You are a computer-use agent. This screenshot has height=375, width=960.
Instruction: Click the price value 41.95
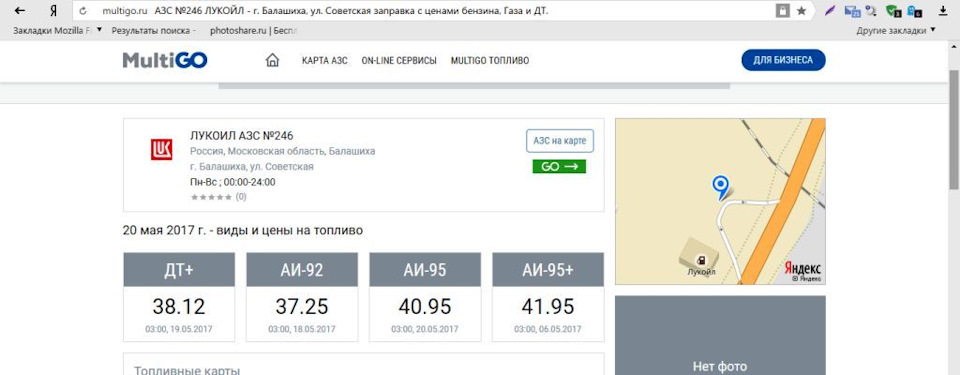point(548,306)
